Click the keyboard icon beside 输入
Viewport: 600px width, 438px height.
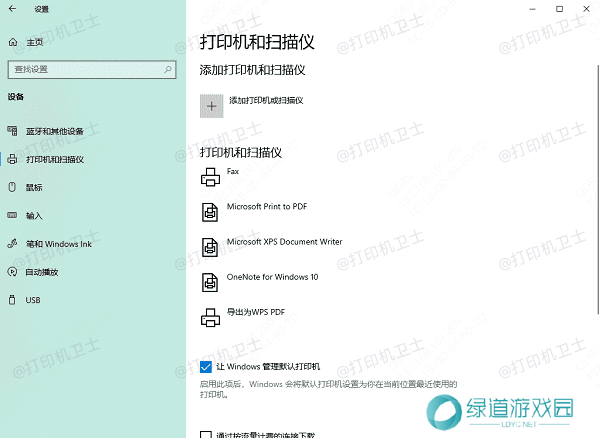12,215
